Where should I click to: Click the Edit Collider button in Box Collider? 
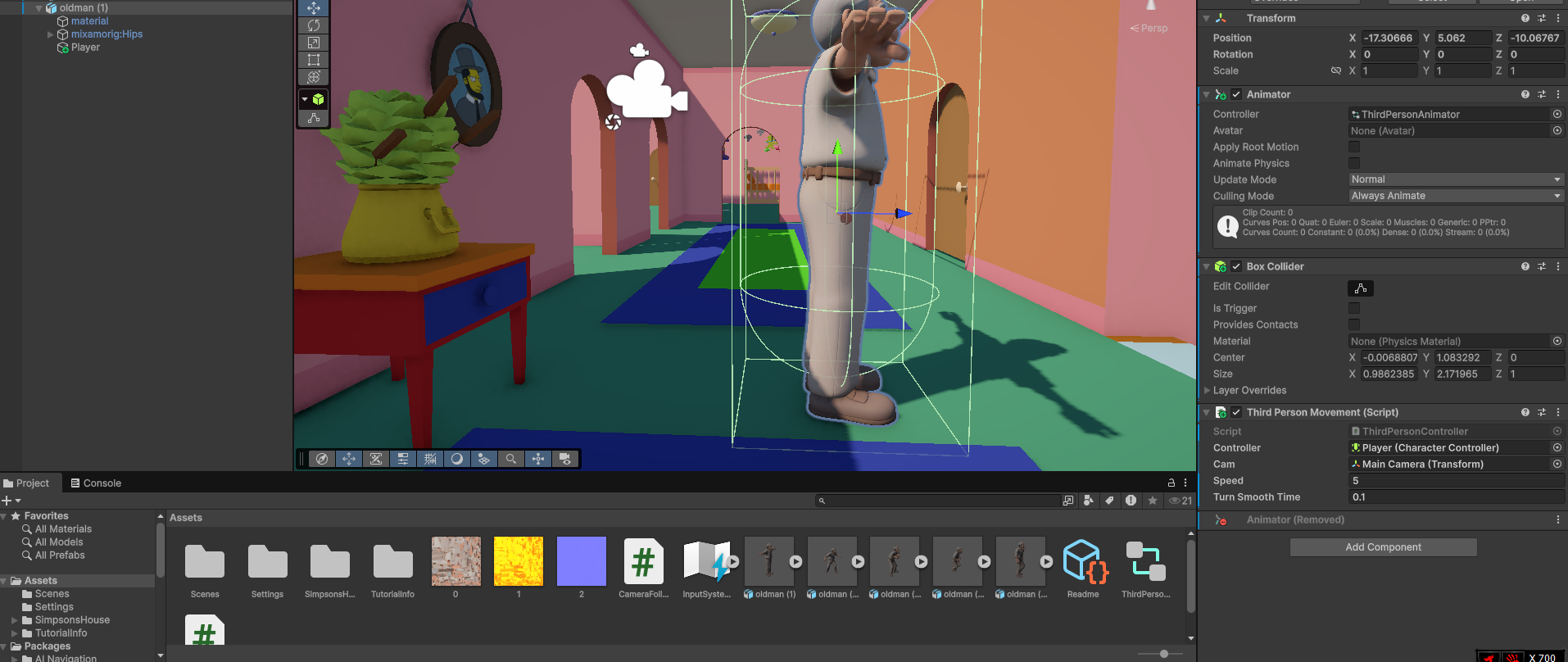tap(1361, 288)
